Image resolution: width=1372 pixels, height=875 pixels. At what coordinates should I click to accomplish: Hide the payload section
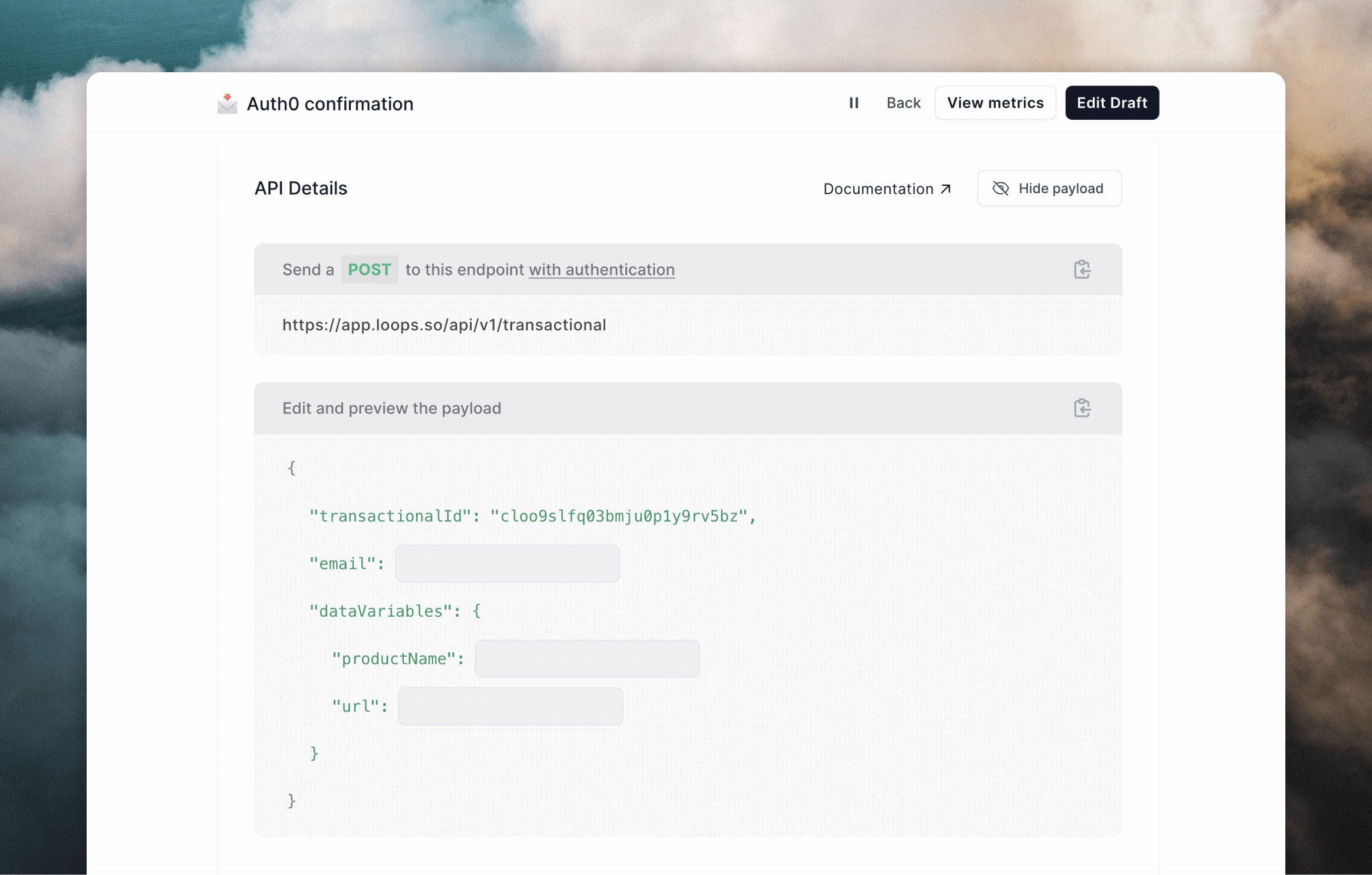(x=1049, y=188)
